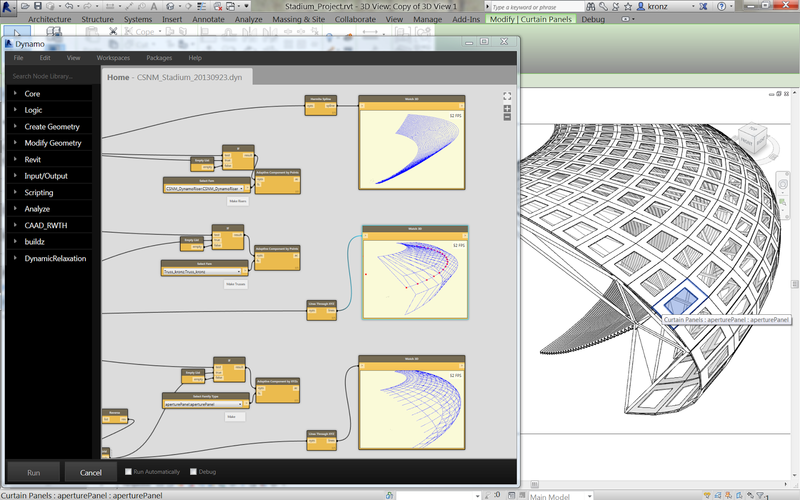Screen dimensions: 800x500
Task: Click the fit-to-view icon on the Dynamo canvas
Action: tap(508, 97)
